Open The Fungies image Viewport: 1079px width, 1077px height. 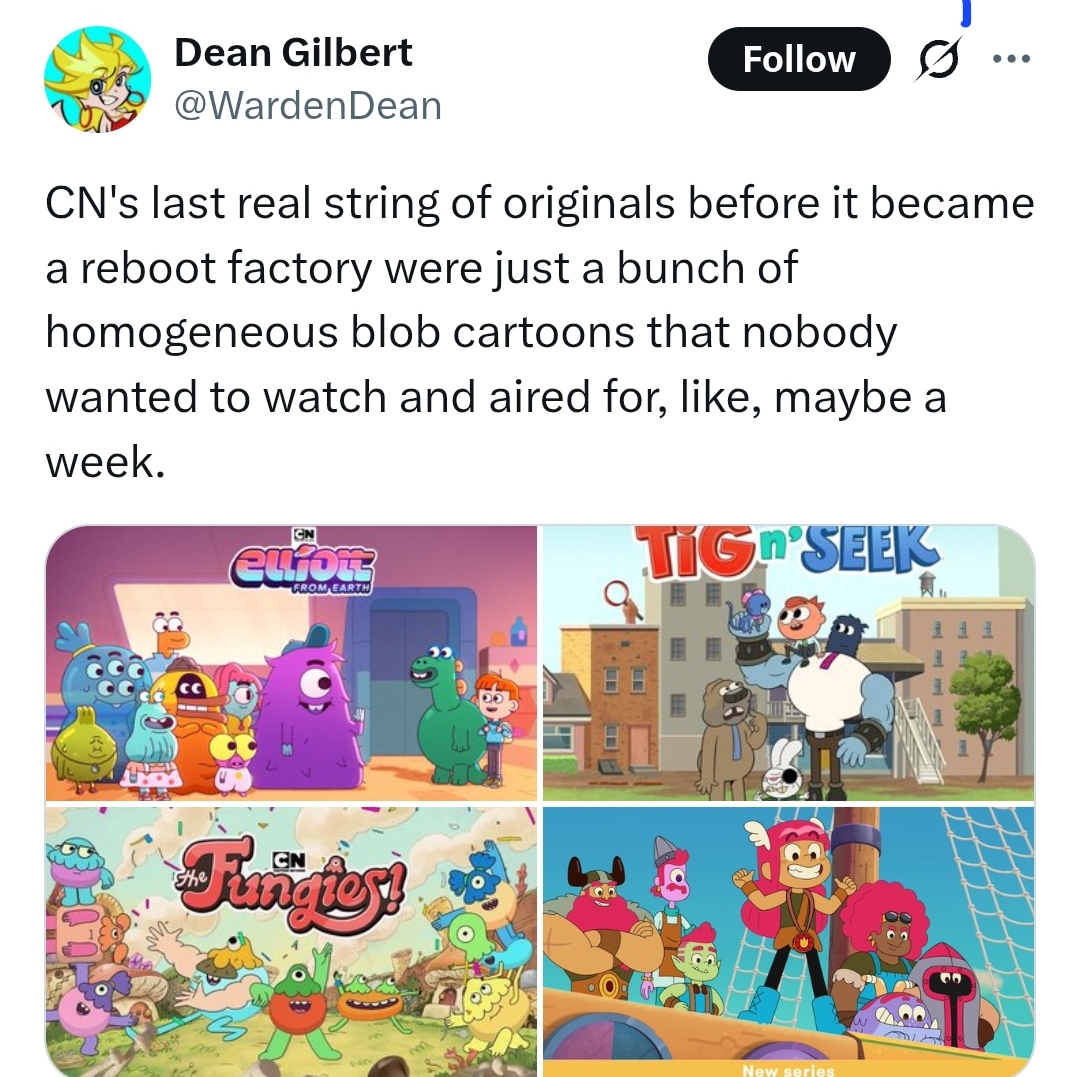pos(291,941)
